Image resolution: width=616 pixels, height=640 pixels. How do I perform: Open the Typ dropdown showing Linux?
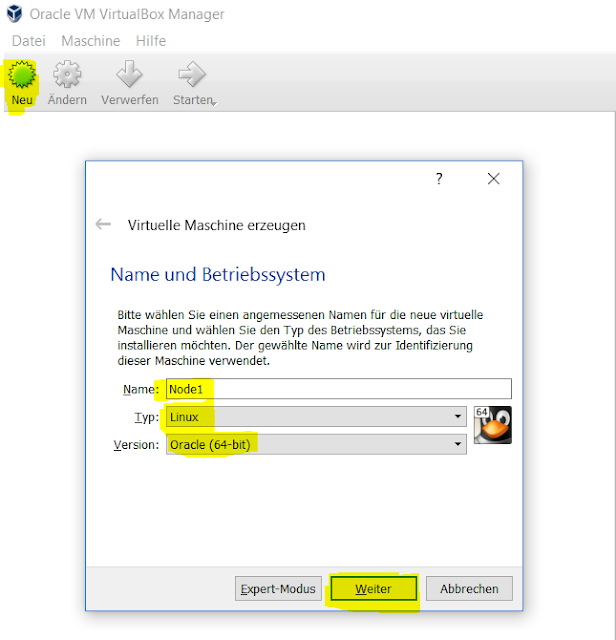coord(316,416)
